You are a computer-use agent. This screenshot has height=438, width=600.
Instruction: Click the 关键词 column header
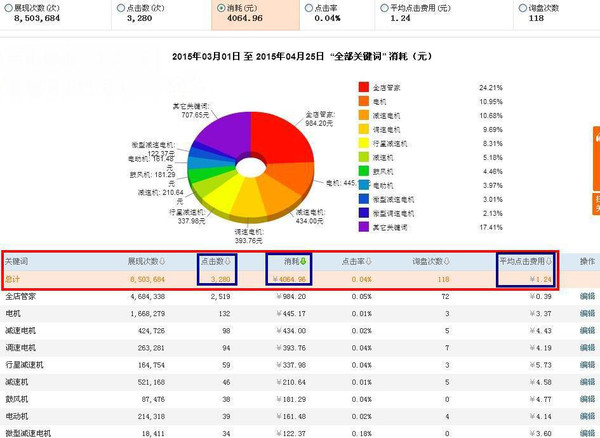click(x=18, y=262)
